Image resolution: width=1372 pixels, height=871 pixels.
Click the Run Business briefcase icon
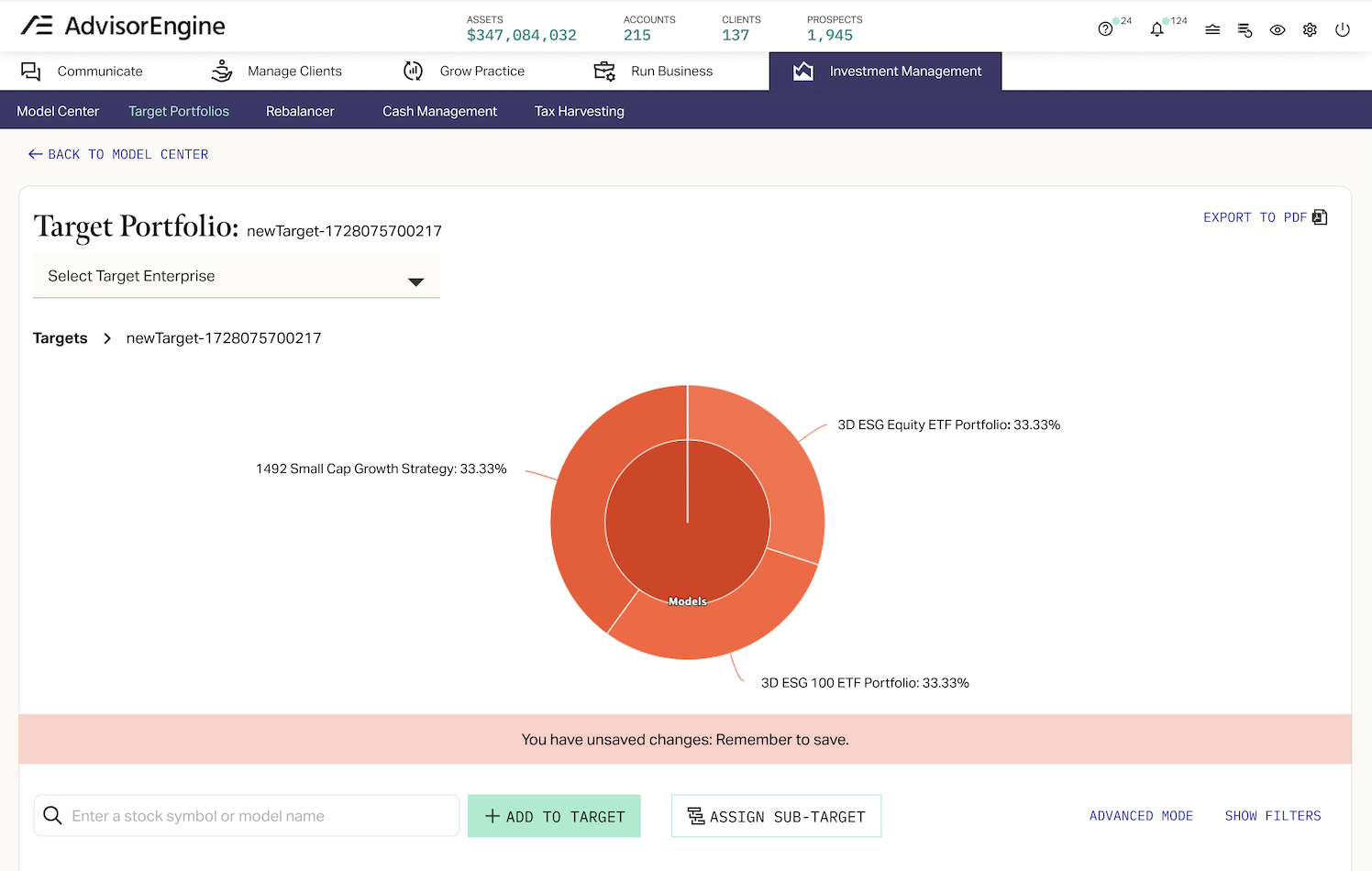[x=604, y=71]
